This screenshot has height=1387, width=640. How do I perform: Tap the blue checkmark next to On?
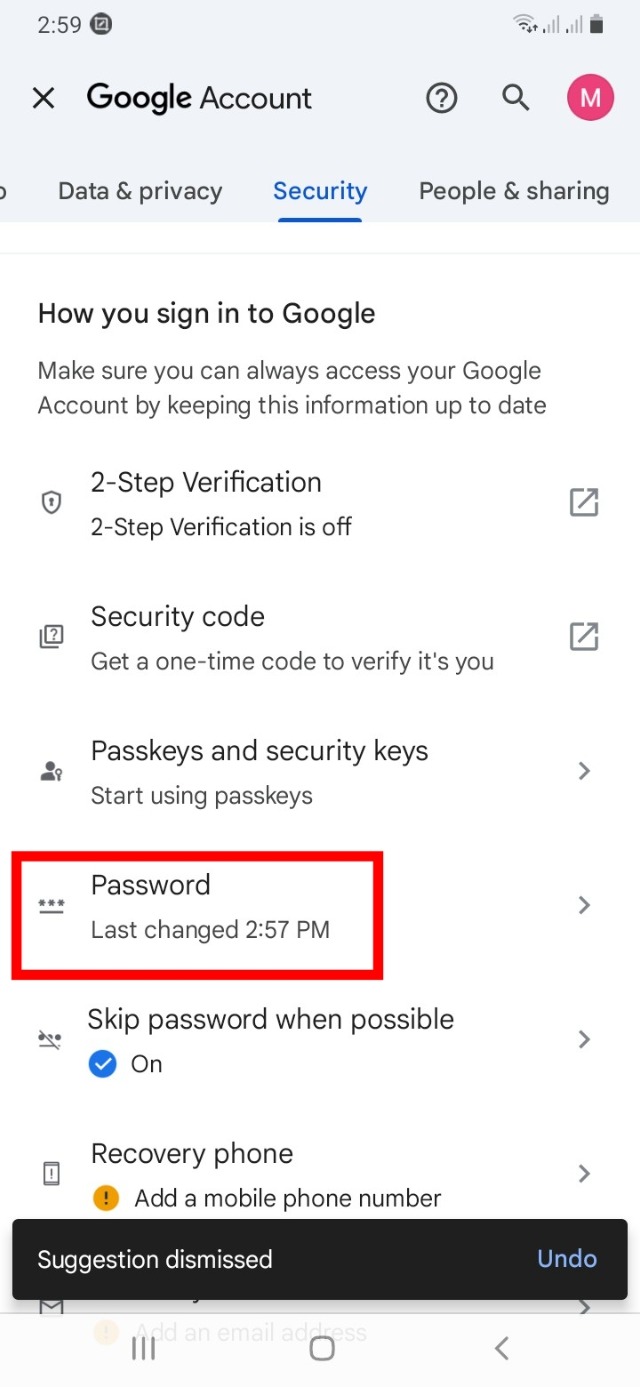(103, 1064)
